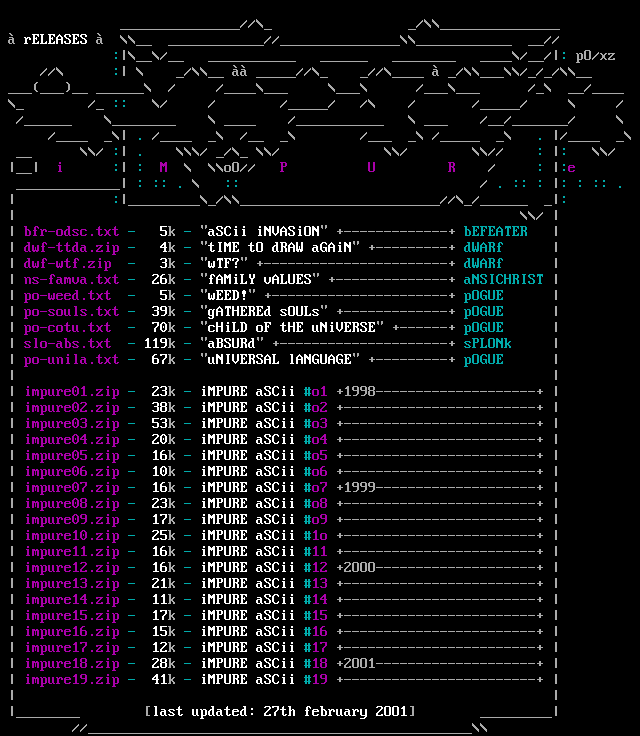Download impure12.zip pack
640x736 pixels.
pyautogui.click(x=71, y=567)
